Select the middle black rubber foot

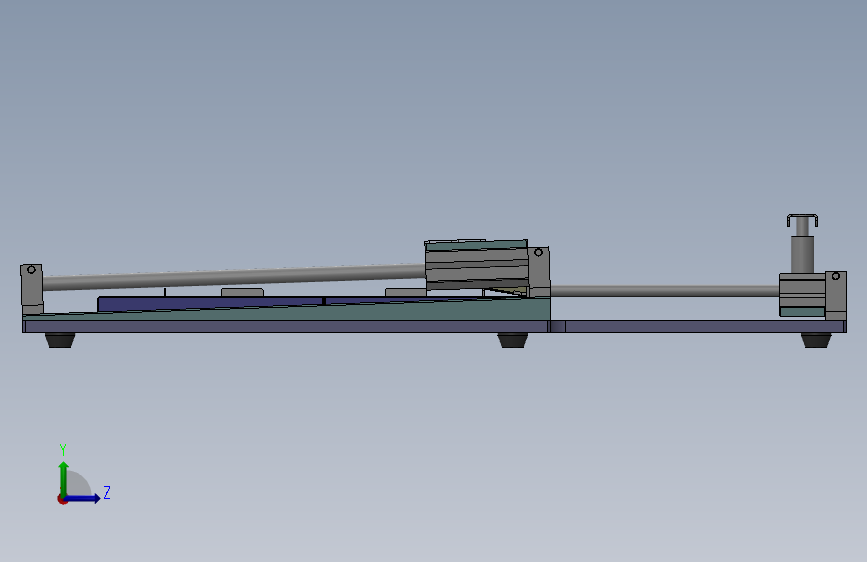click(513, 340)
